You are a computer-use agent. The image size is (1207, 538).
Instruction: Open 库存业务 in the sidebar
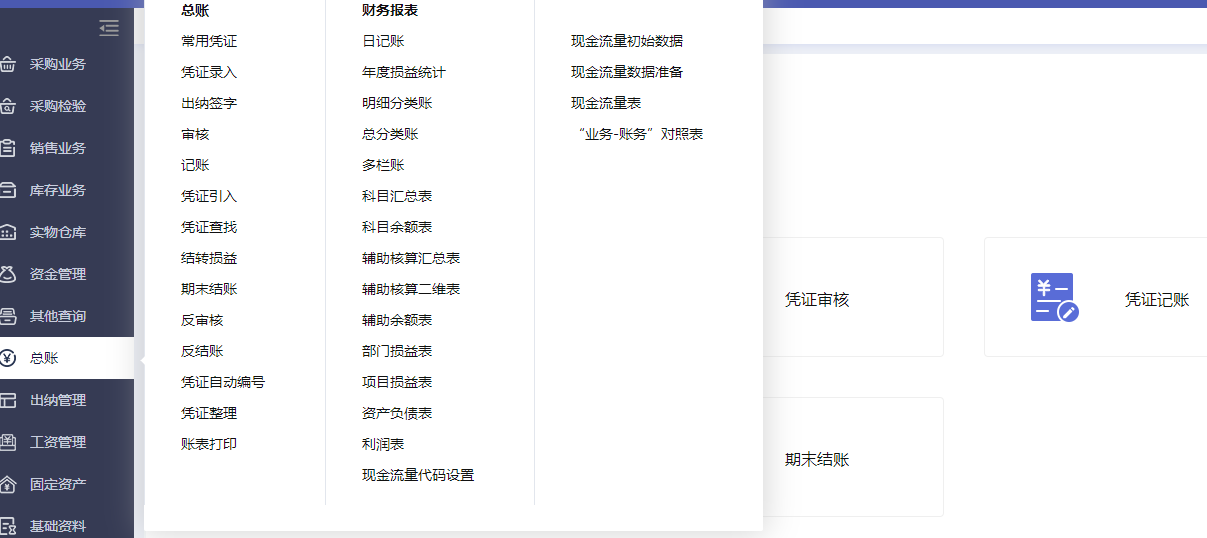pyautogui.click(x=57, y=190)
